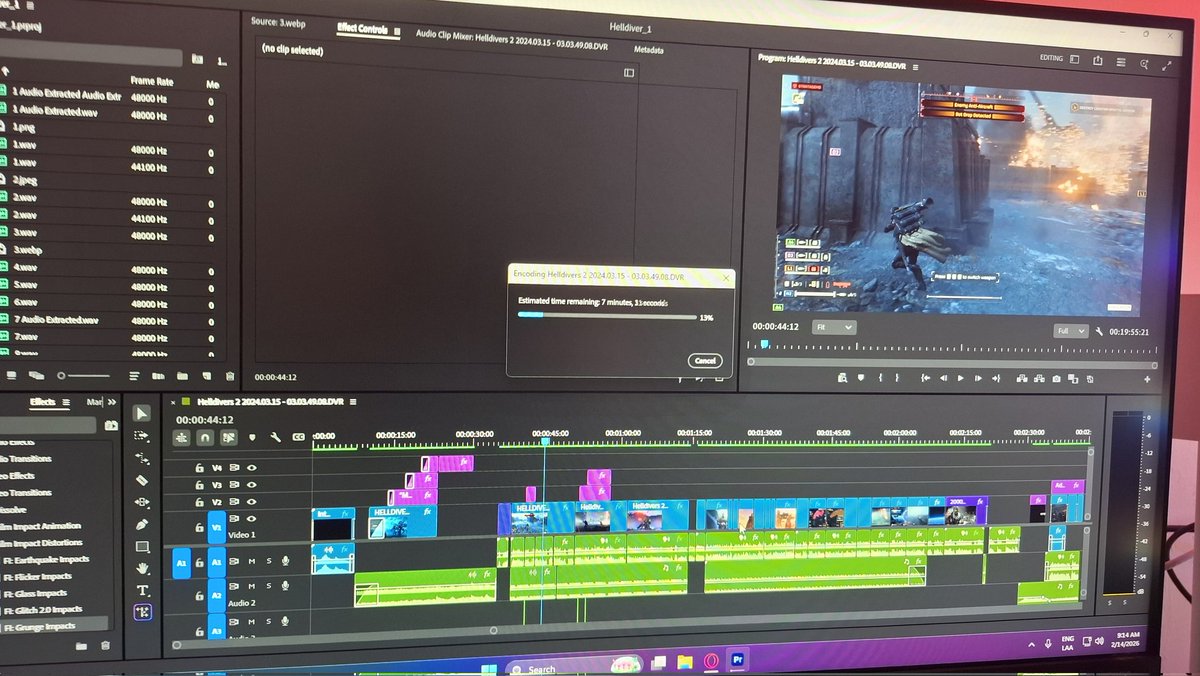
Task: Enable voice-over record on A1 track
Action: point(285,562)
